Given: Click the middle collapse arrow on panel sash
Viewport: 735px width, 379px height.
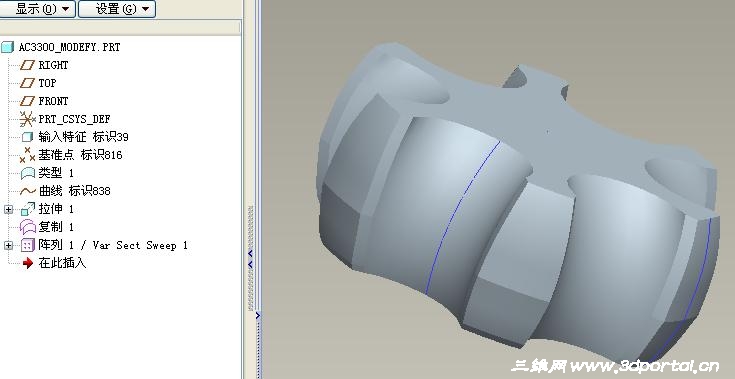Looking at the screenshot, I should pyautogui.click(x=250, y=265).
